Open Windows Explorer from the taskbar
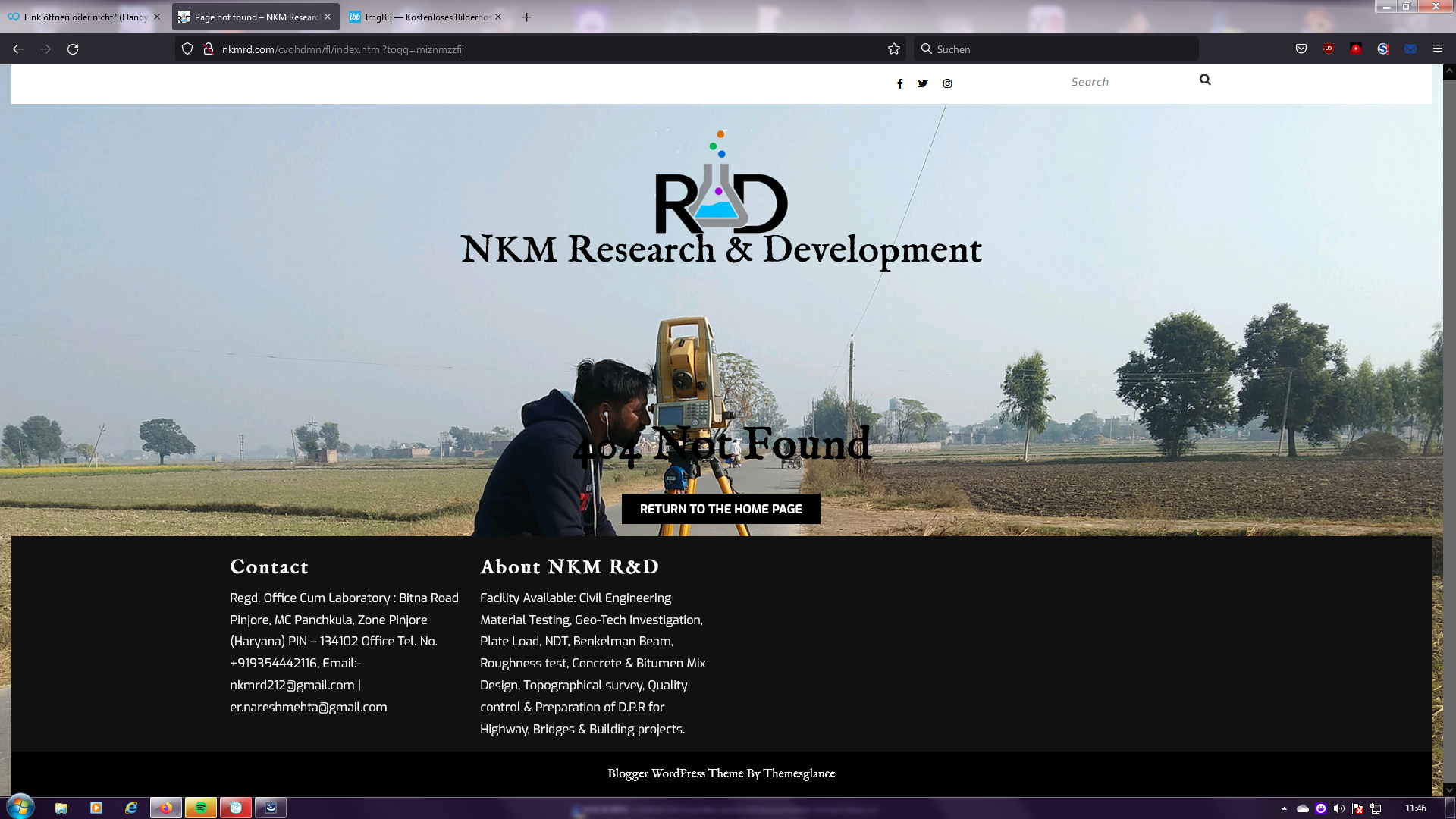 click(x=61, y=808)
